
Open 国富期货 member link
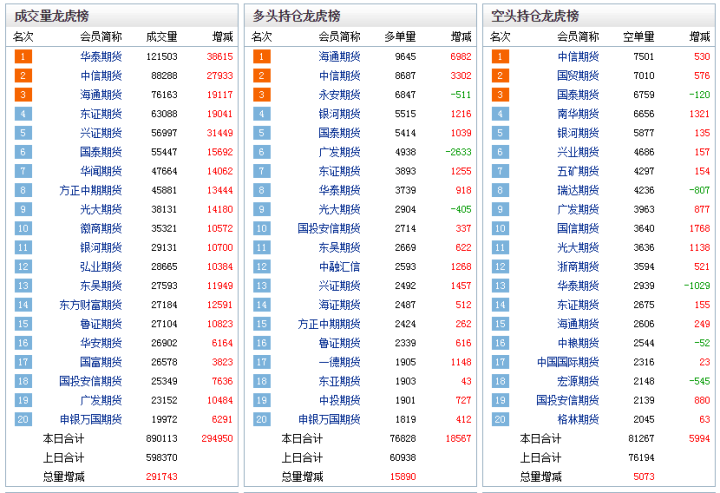click(101, 362)
